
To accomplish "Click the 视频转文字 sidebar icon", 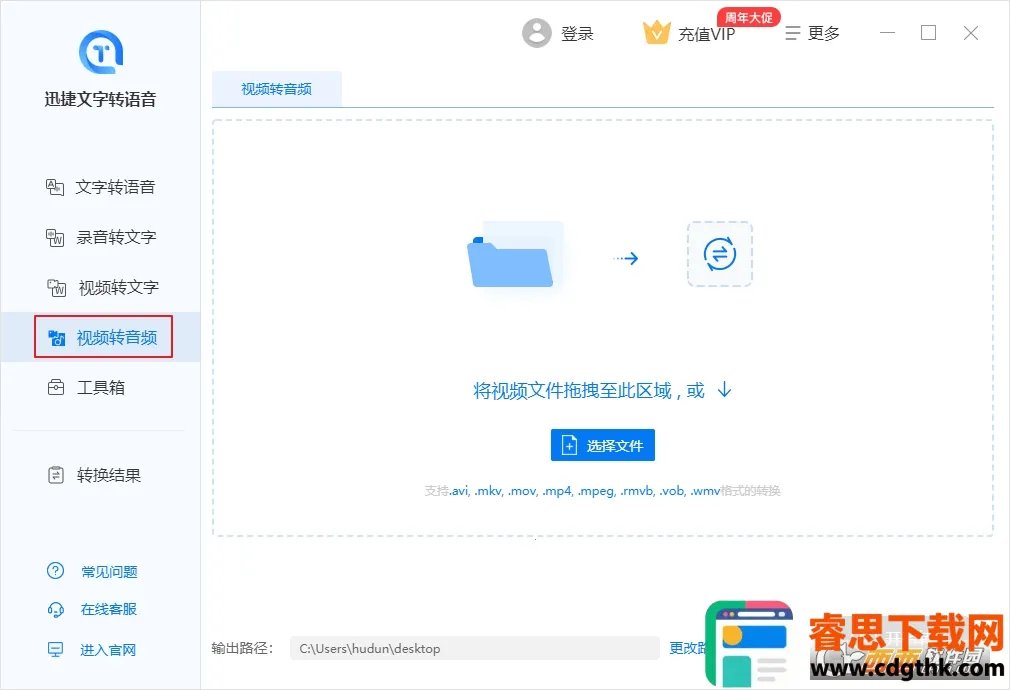I will tap(56, 288).
